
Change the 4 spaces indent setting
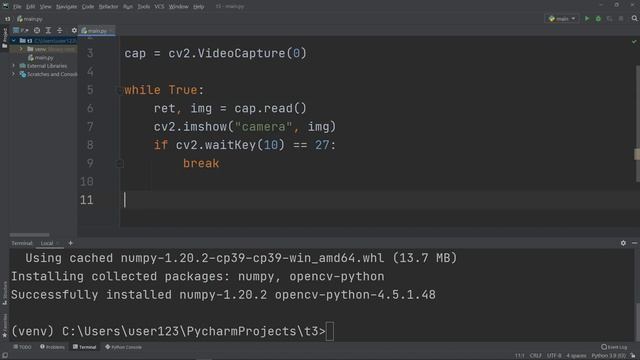pos(576,356)
